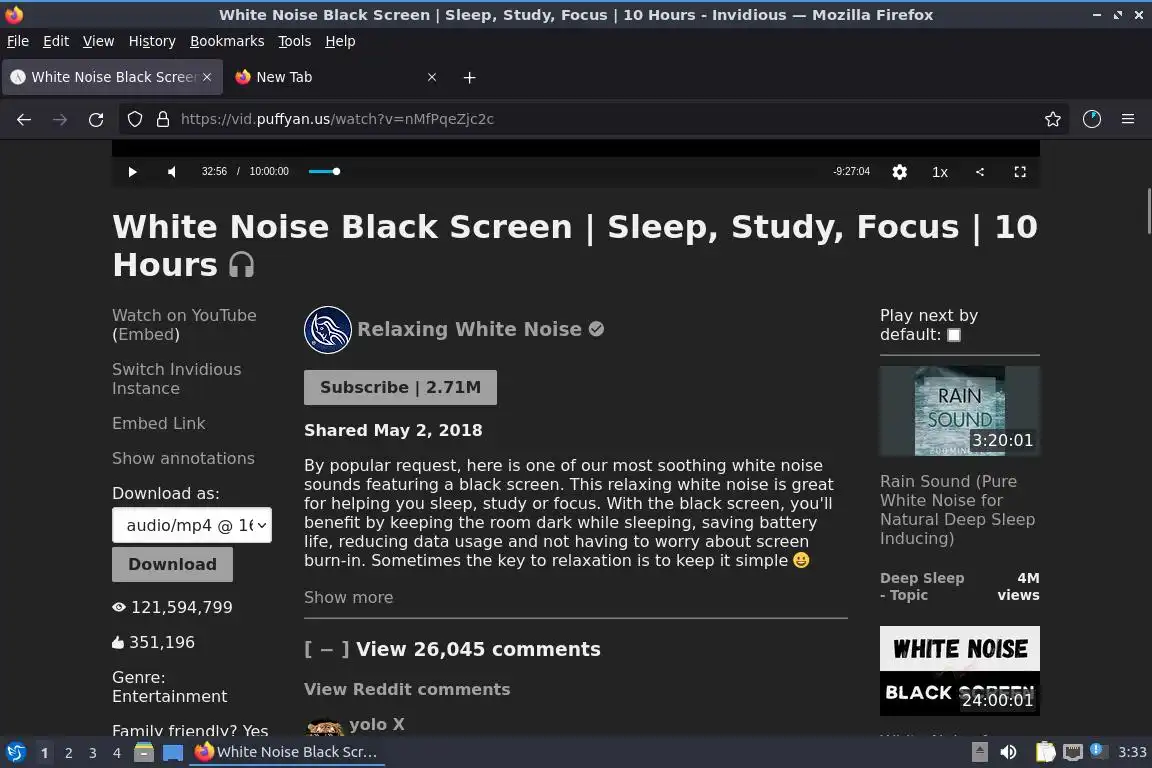
Task: Open Rain Sound (Pure White Noise) title link
Action: pos(957,510)
